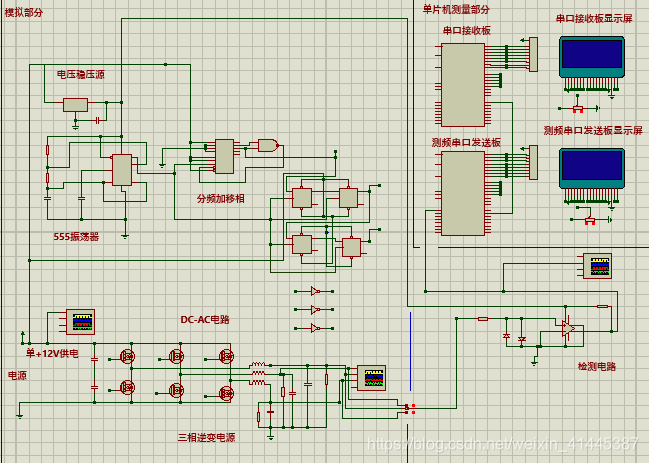Viewport: 649px width, 463px height.
Task: Click the 单+12V供电 label
Action: pyautogui.click(x=52, y=353)
